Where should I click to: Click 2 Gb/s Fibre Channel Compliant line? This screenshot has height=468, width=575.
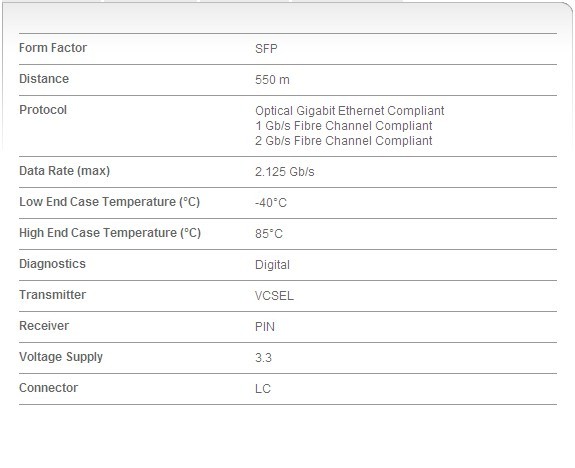(344, 141)
